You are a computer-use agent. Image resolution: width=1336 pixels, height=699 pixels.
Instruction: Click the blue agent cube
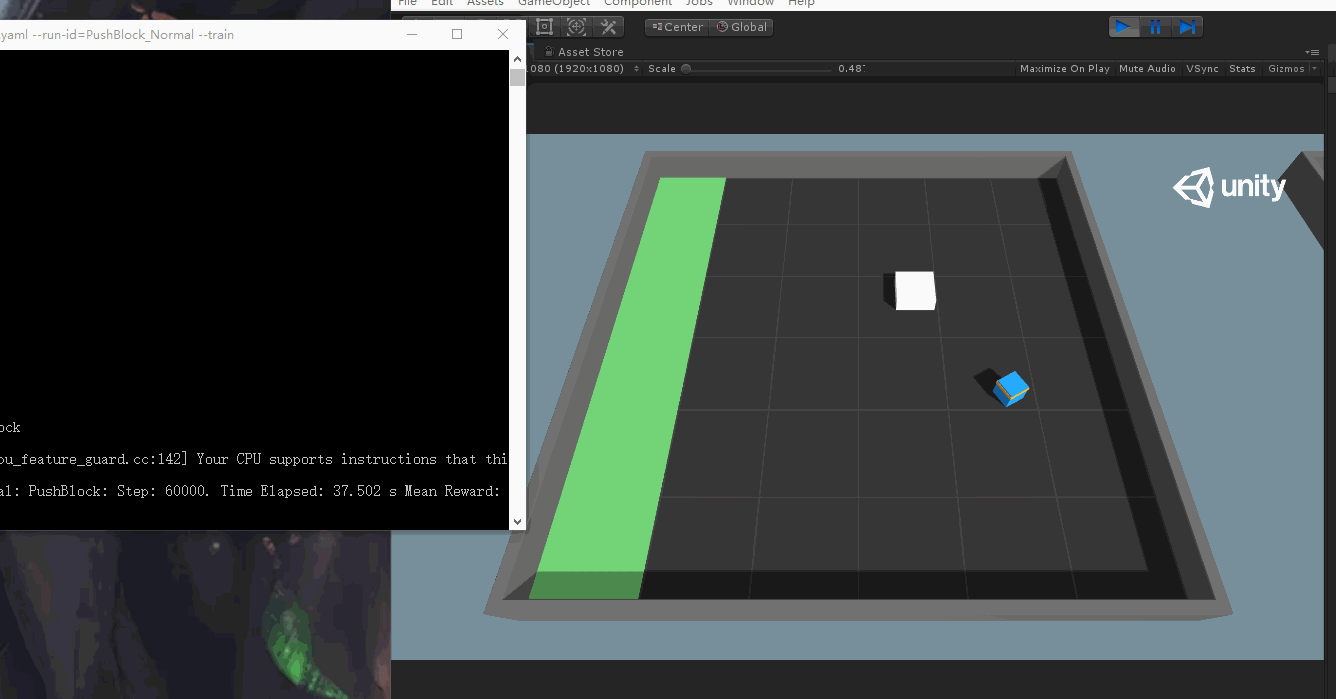point(1012,388)
